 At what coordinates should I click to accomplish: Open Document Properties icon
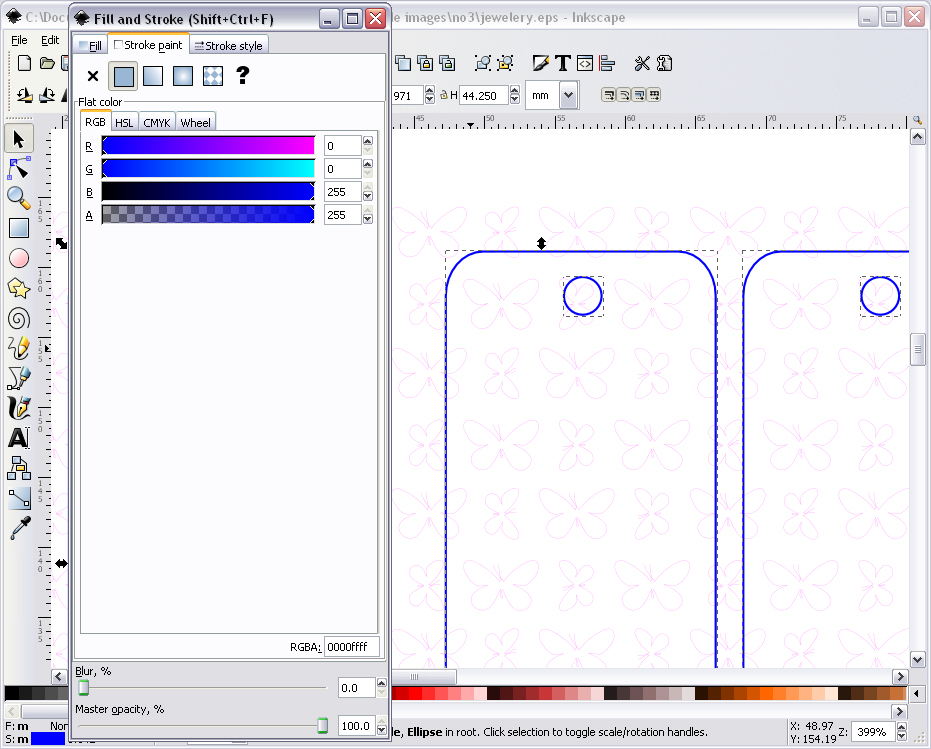tap(664, 63)
